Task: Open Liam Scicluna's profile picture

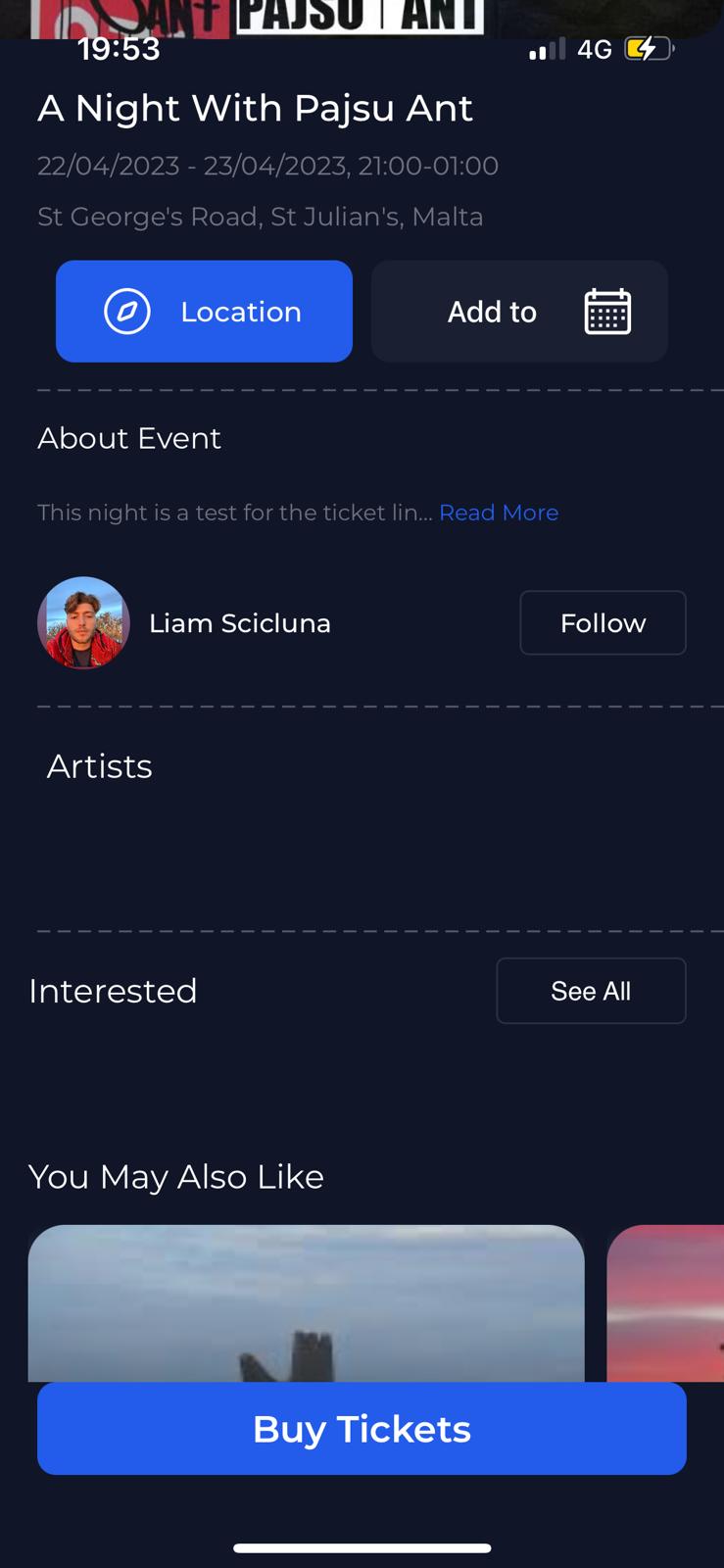Action: pos(83,623)
